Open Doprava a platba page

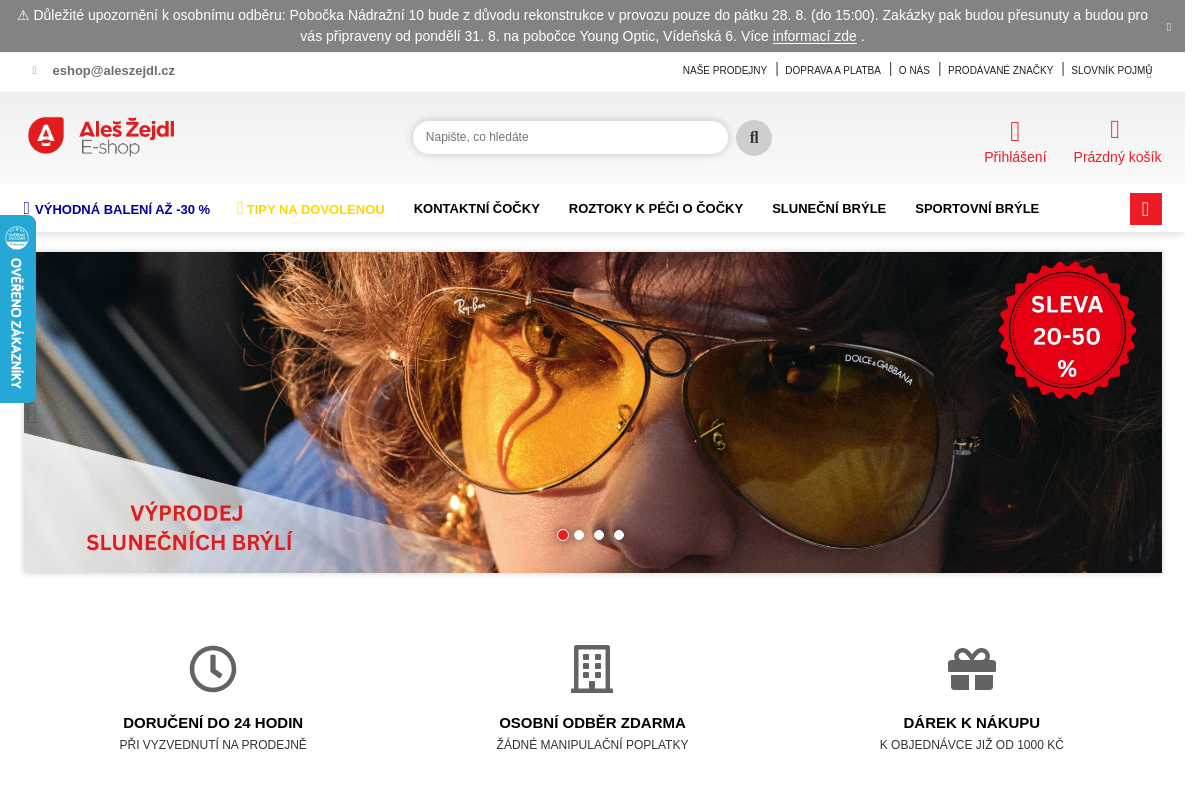833,70
